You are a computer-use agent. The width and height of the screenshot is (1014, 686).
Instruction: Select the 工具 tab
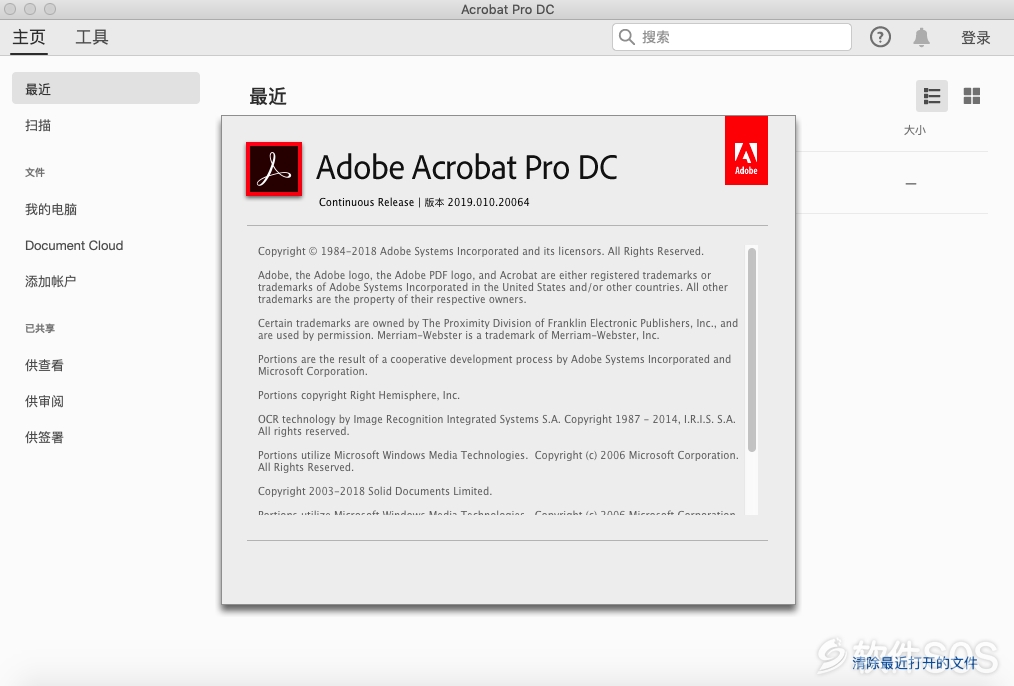[x=92, y=37]
